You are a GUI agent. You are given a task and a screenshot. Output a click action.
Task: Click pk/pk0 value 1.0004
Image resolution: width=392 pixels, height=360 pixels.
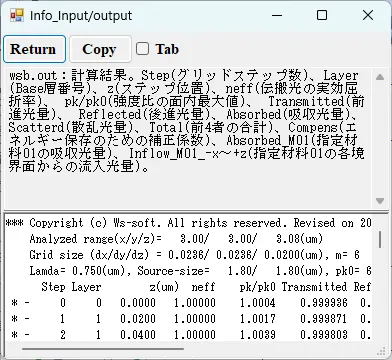pos(258,303)
